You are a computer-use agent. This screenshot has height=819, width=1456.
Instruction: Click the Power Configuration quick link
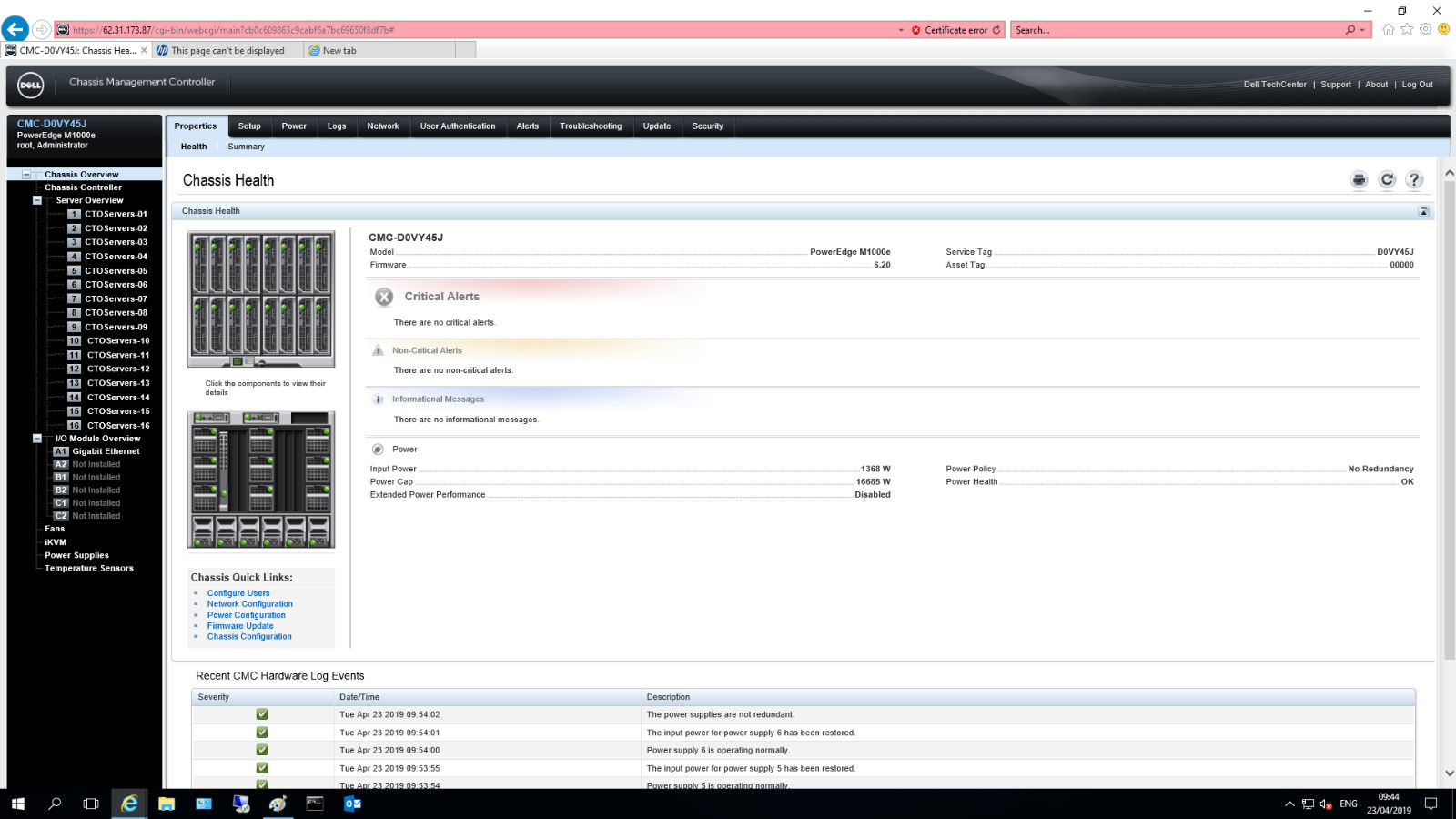click(x=247, y=615)
